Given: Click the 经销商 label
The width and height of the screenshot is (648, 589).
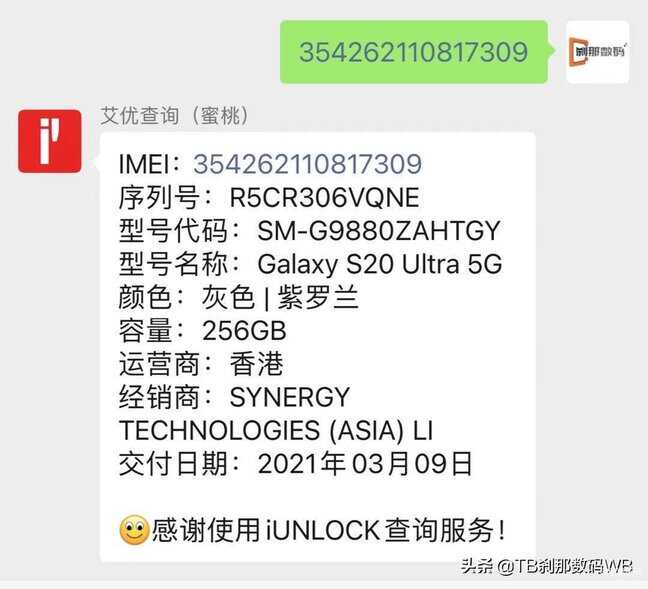Looking at the screenshot, I should coord(159,397).
